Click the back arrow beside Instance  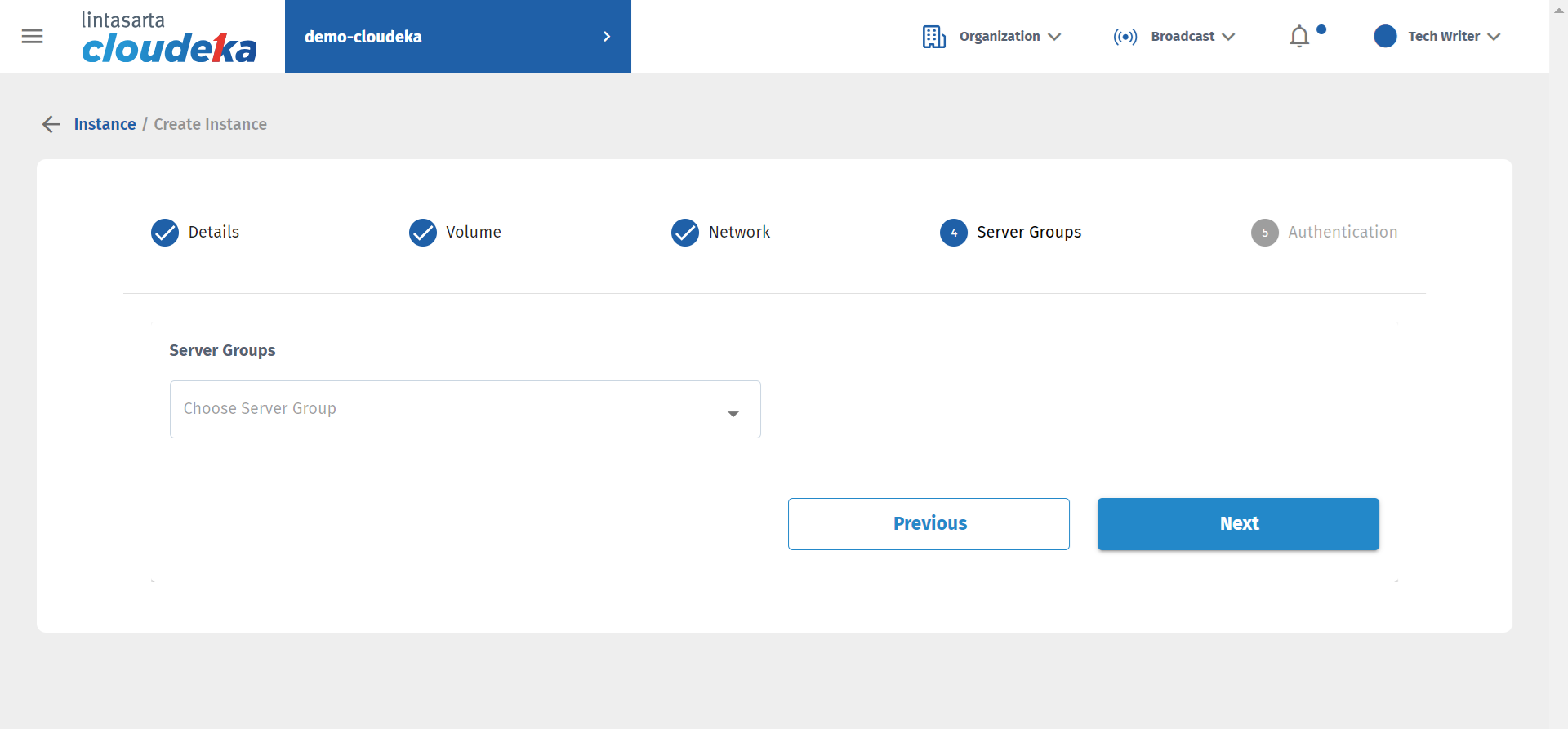pos(51,124)
